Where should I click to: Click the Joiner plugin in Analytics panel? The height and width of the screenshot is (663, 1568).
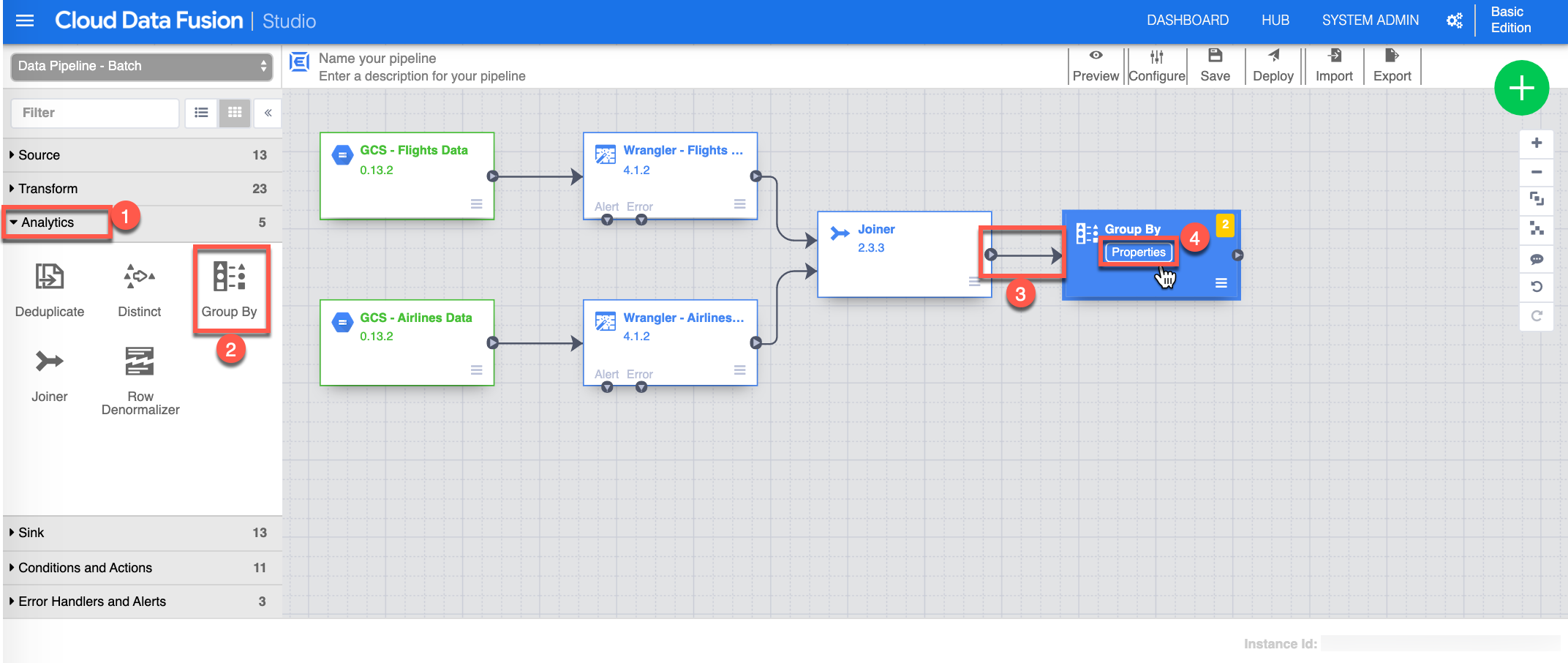click(x=49, y=362)
